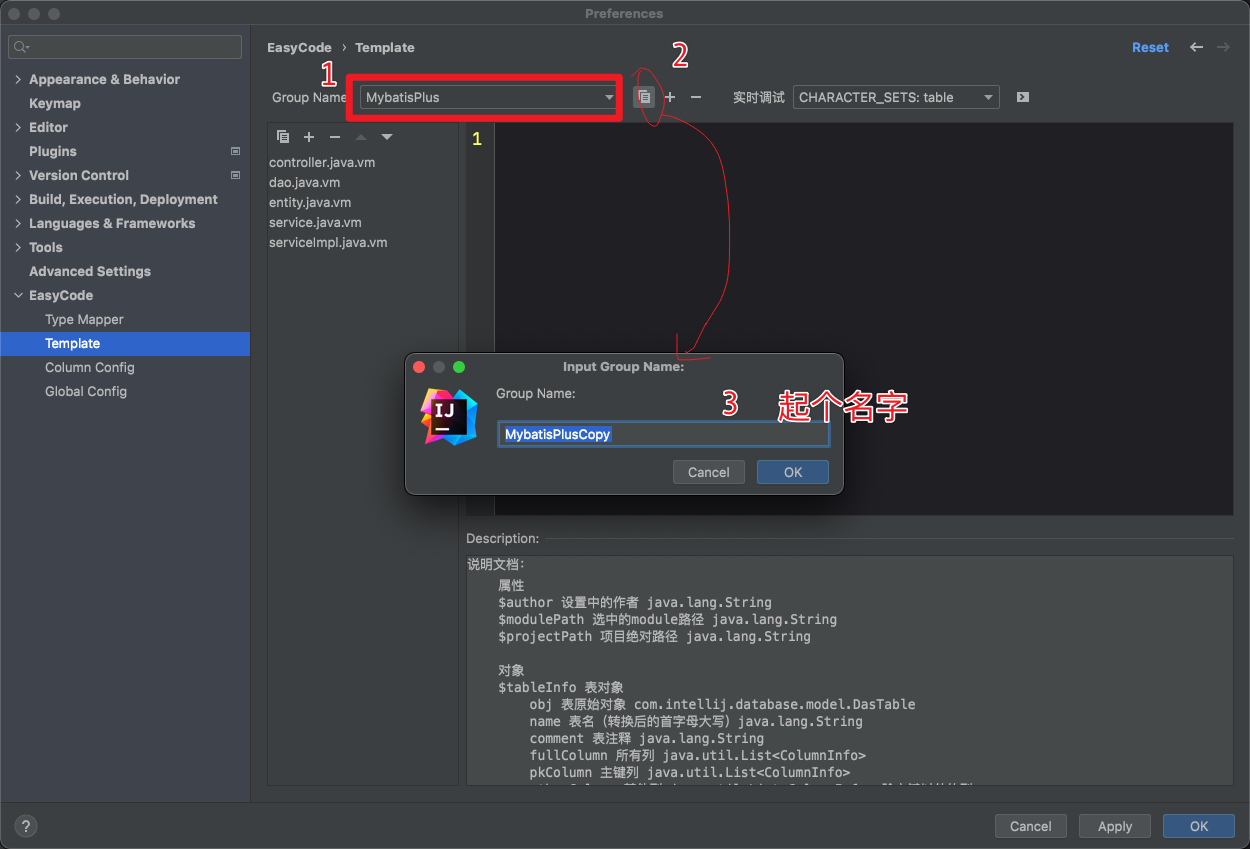Click Version Control settings indicator icon
The height and width of the screenshot is (849, 1250).
(x=235, y=175)
